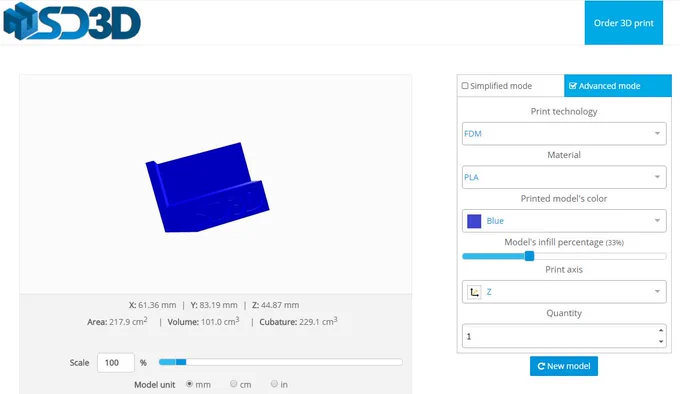The height and width of the screenshot is (394, 680).
Task: Click the Z: 44.87 mm dimension text
Action: [275, 305]
